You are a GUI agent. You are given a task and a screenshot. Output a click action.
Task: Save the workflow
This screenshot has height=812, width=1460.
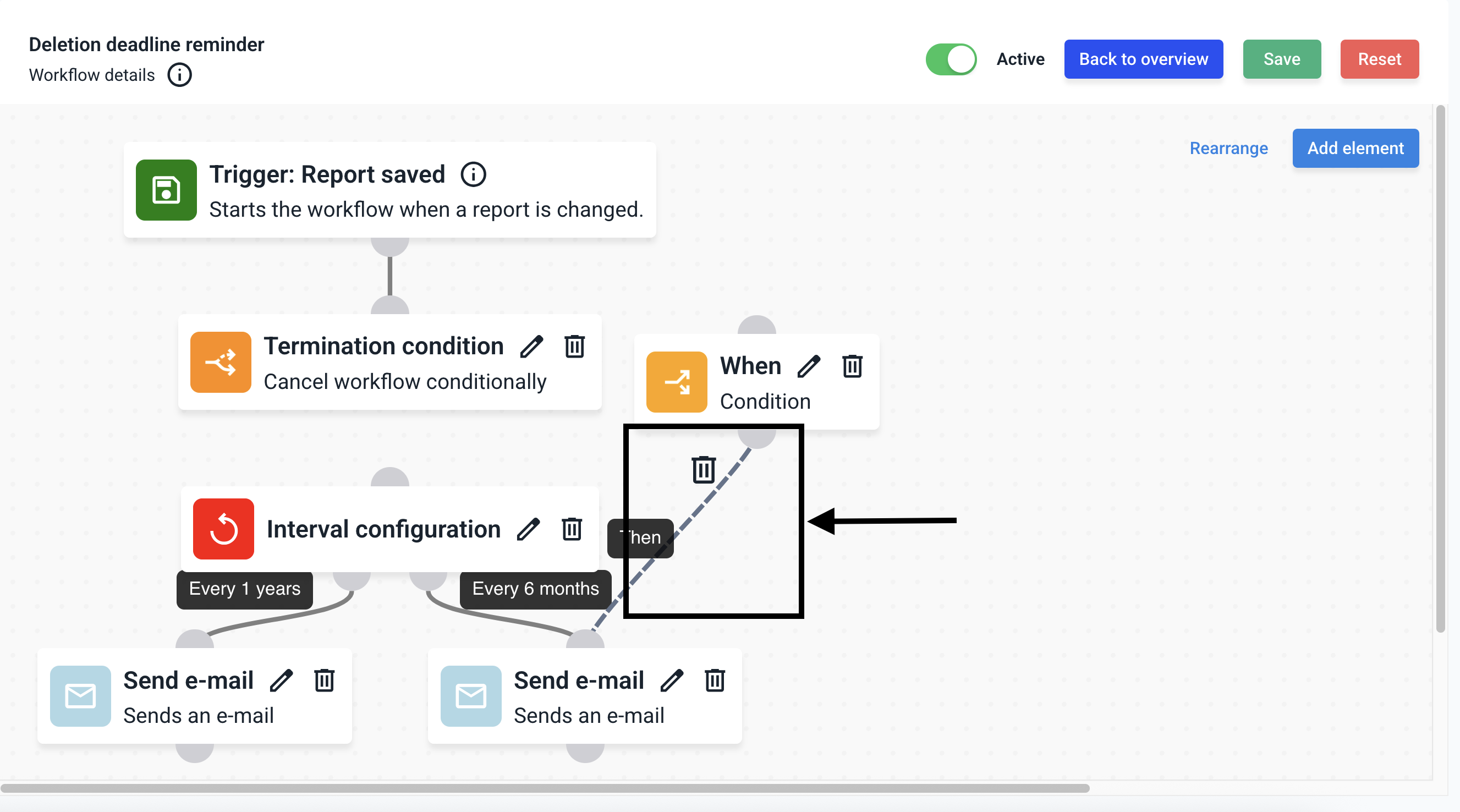(1281, 59)
